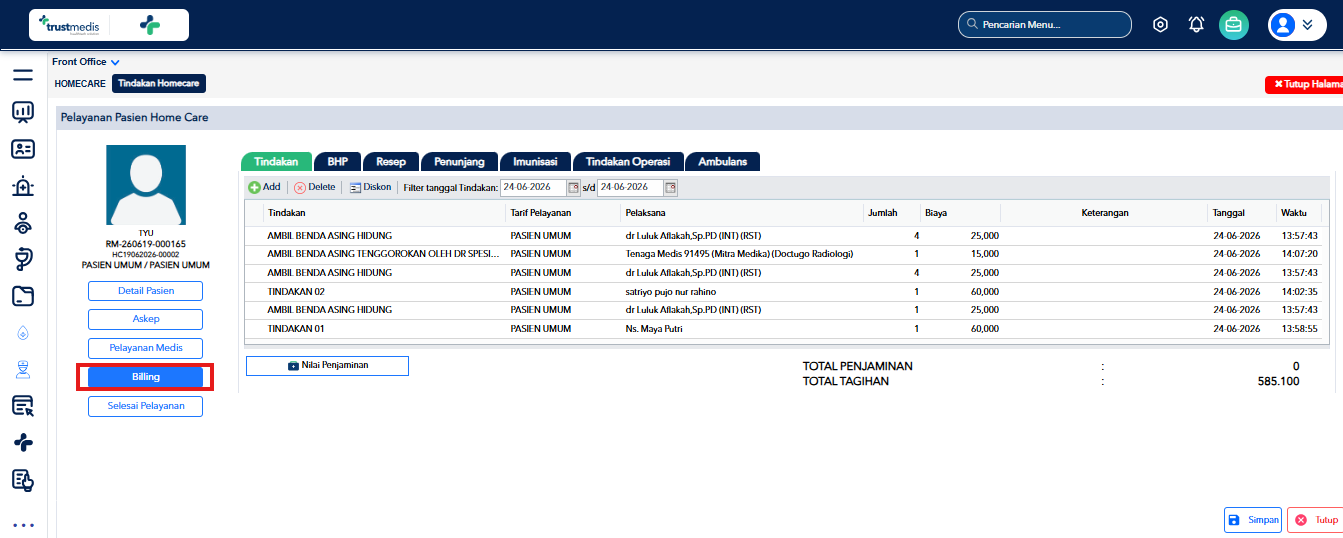Open the document approval sidebar icon
1343x538 pixels.
point(23,480)
